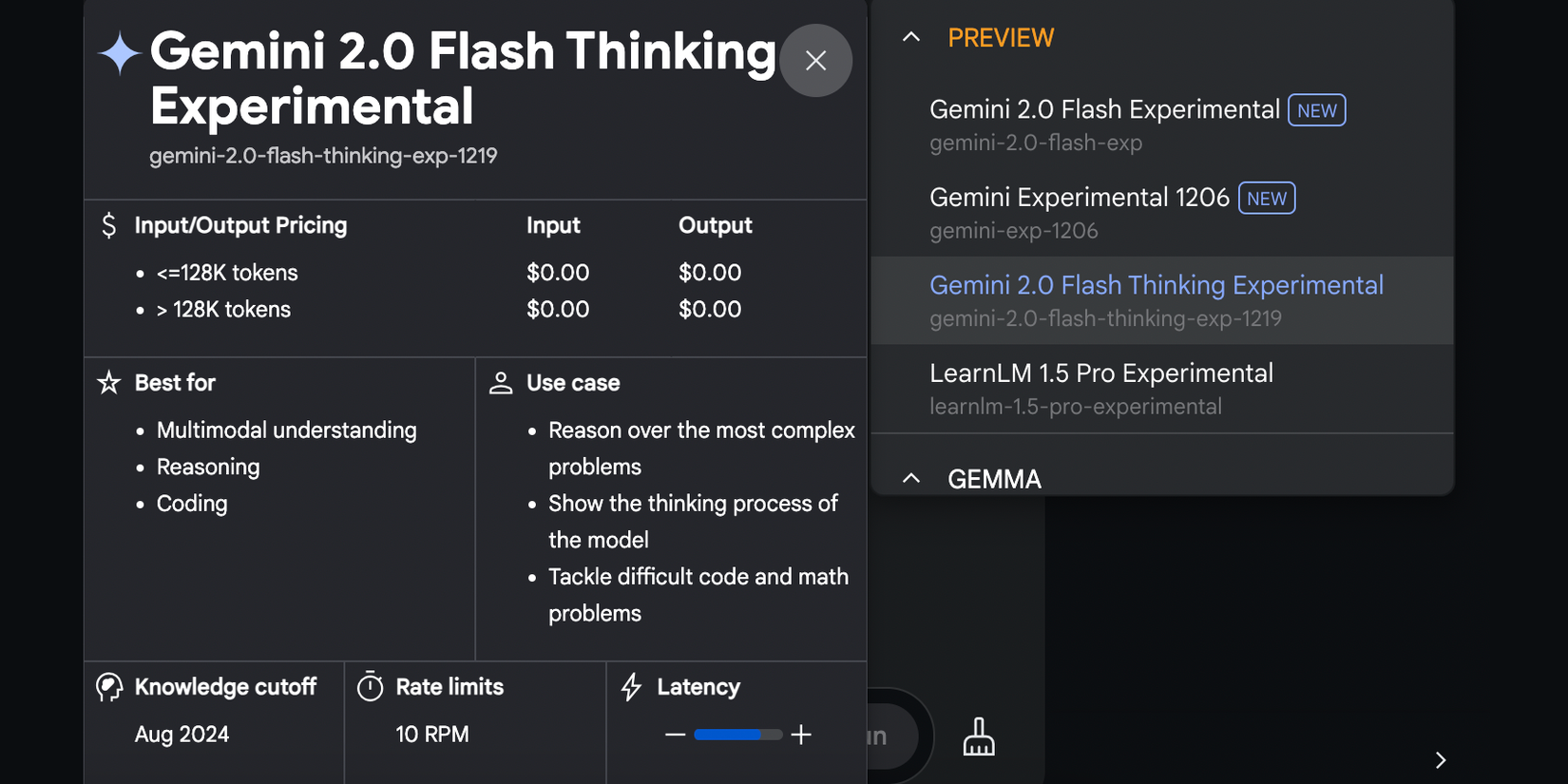Viewport: 1568px width, 784px height.
Task: Select Gemini Experimental 1206 model
Action: [1080, 198]
